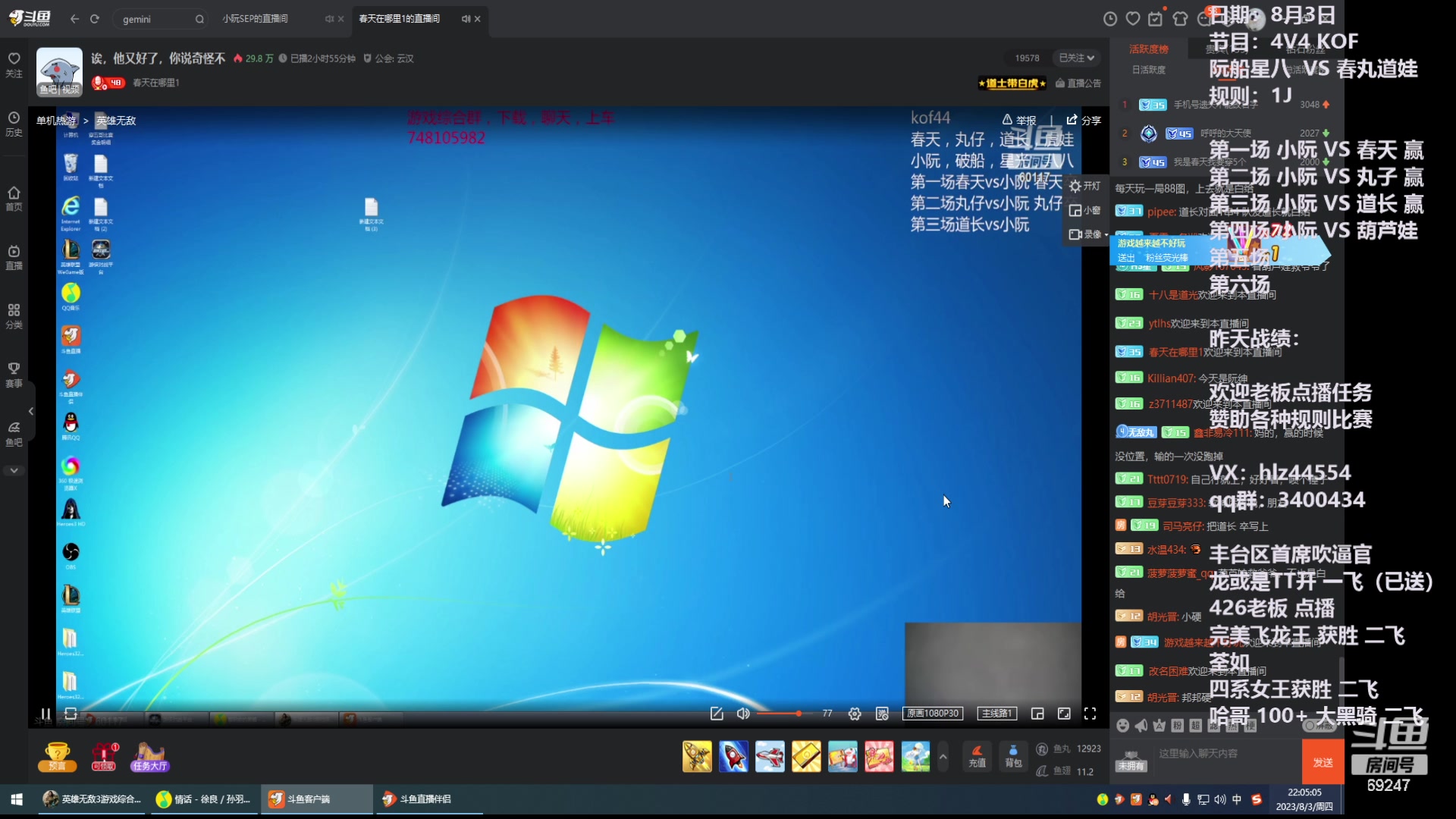The height and width of the screenshot is (819, 1456).
Task: Open the 已关注 follow dropdown
Action: pyautogui.click(x=1077, y=58)
